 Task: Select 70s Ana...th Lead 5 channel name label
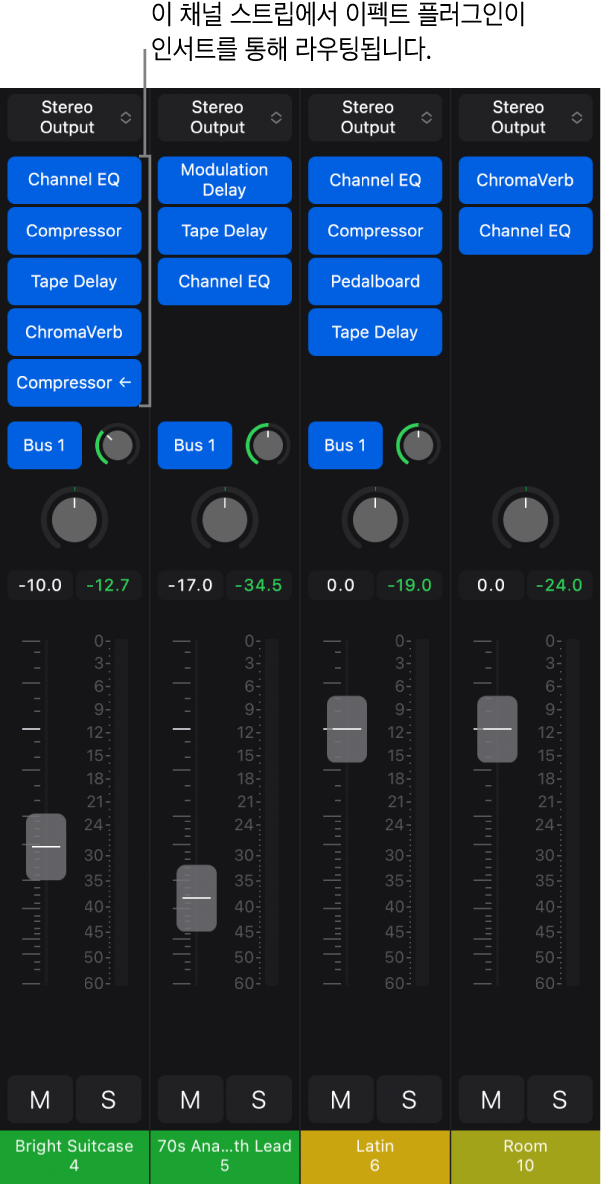pos(225,1157)
